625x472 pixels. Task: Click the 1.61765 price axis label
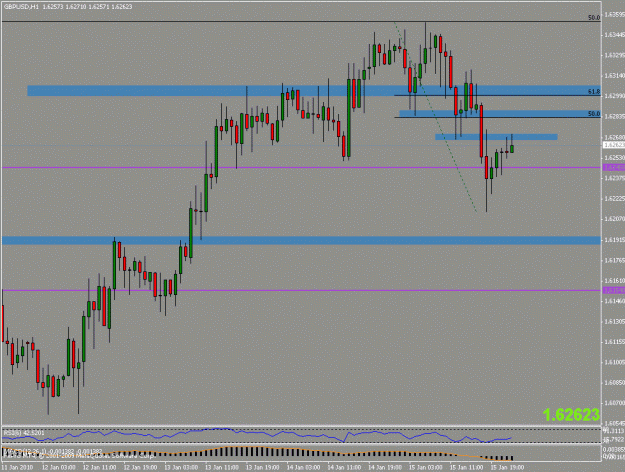tap(614, 260)
